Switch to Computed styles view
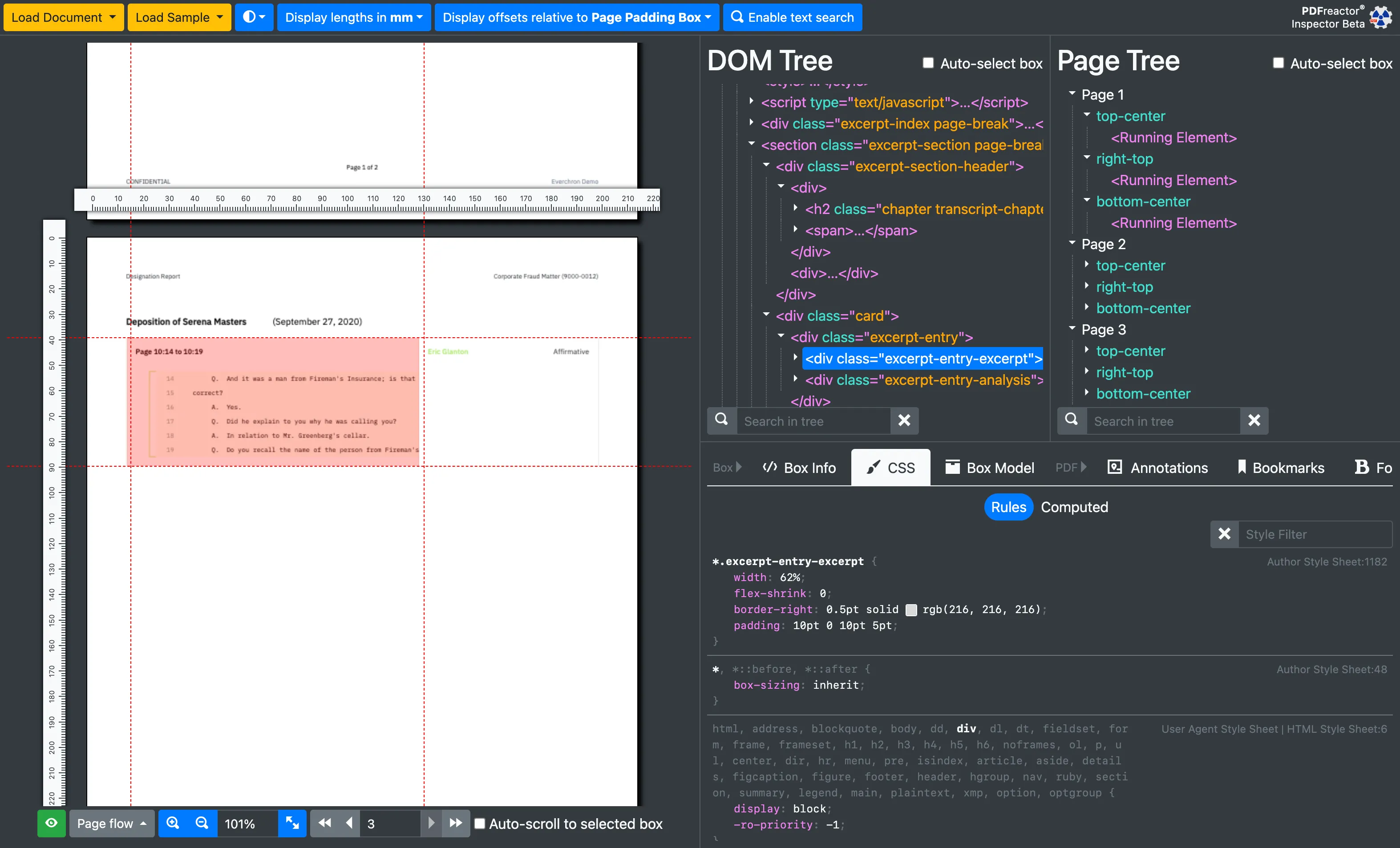Image resolution: width=1400 pixels, height=848 pixels. tap(1074, 507)
